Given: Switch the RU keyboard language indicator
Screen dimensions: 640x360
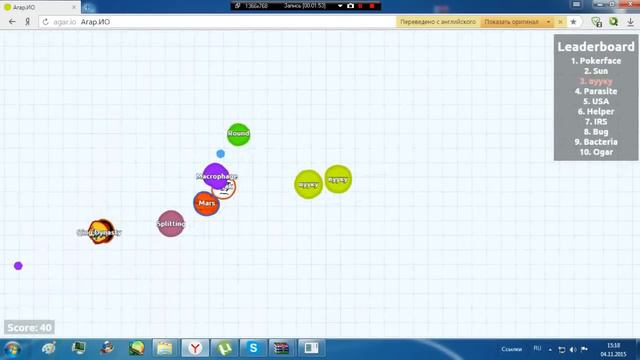Looking at the screenshot, I should pos(537,349).
